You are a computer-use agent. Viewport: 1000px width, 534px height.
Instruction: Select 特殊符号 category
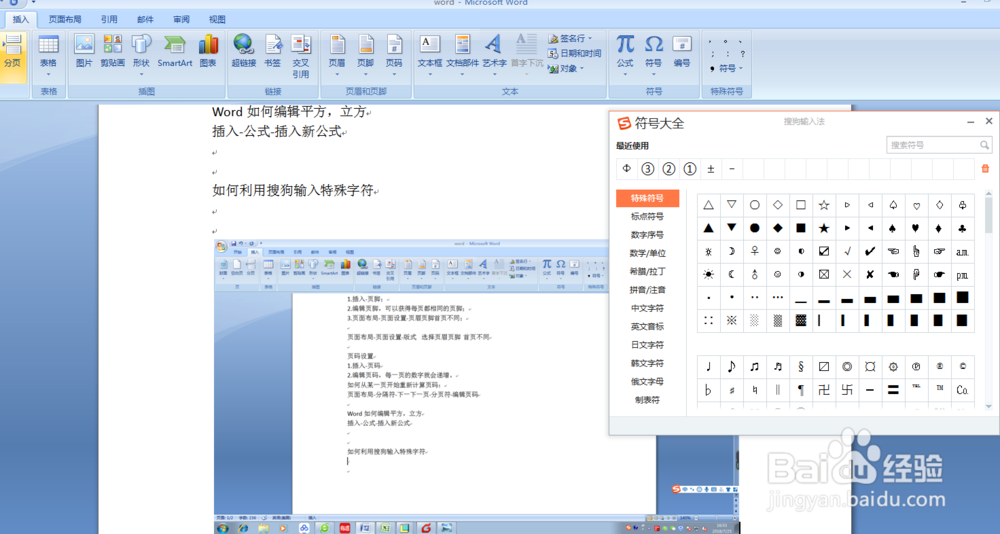point(647,198)
